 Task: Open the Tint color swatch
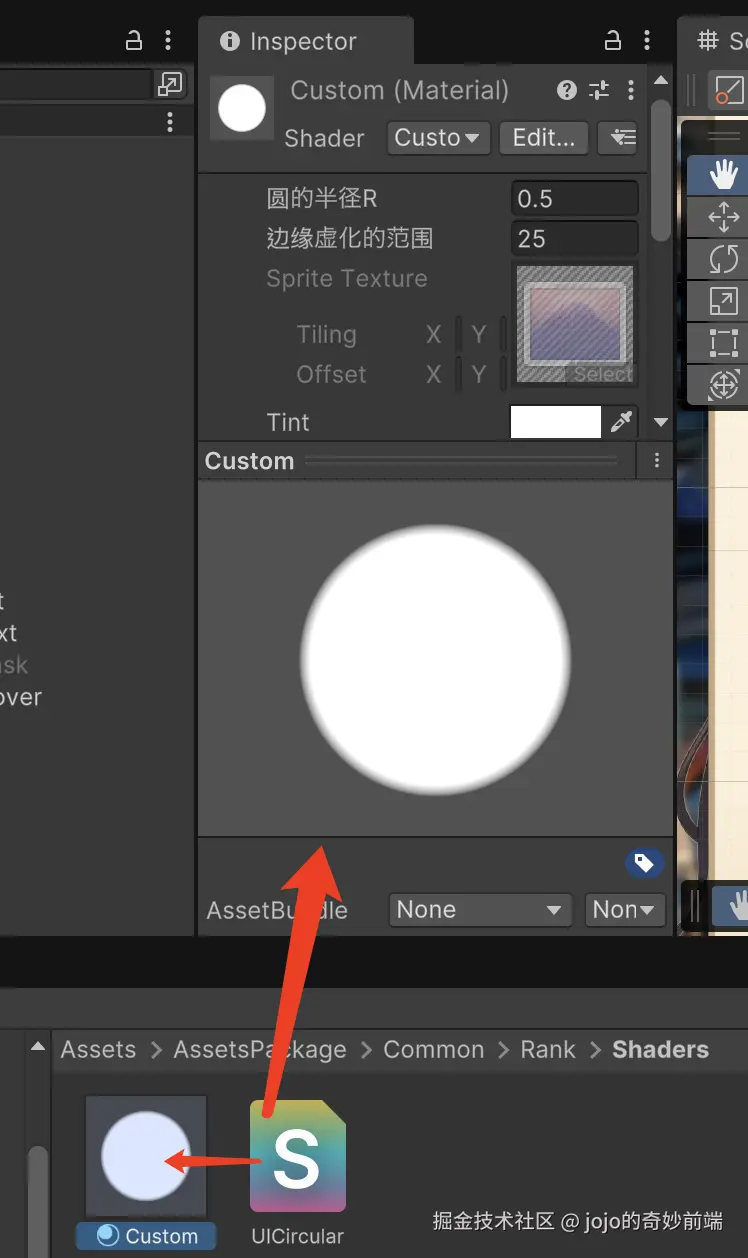(x=556, y=422)
